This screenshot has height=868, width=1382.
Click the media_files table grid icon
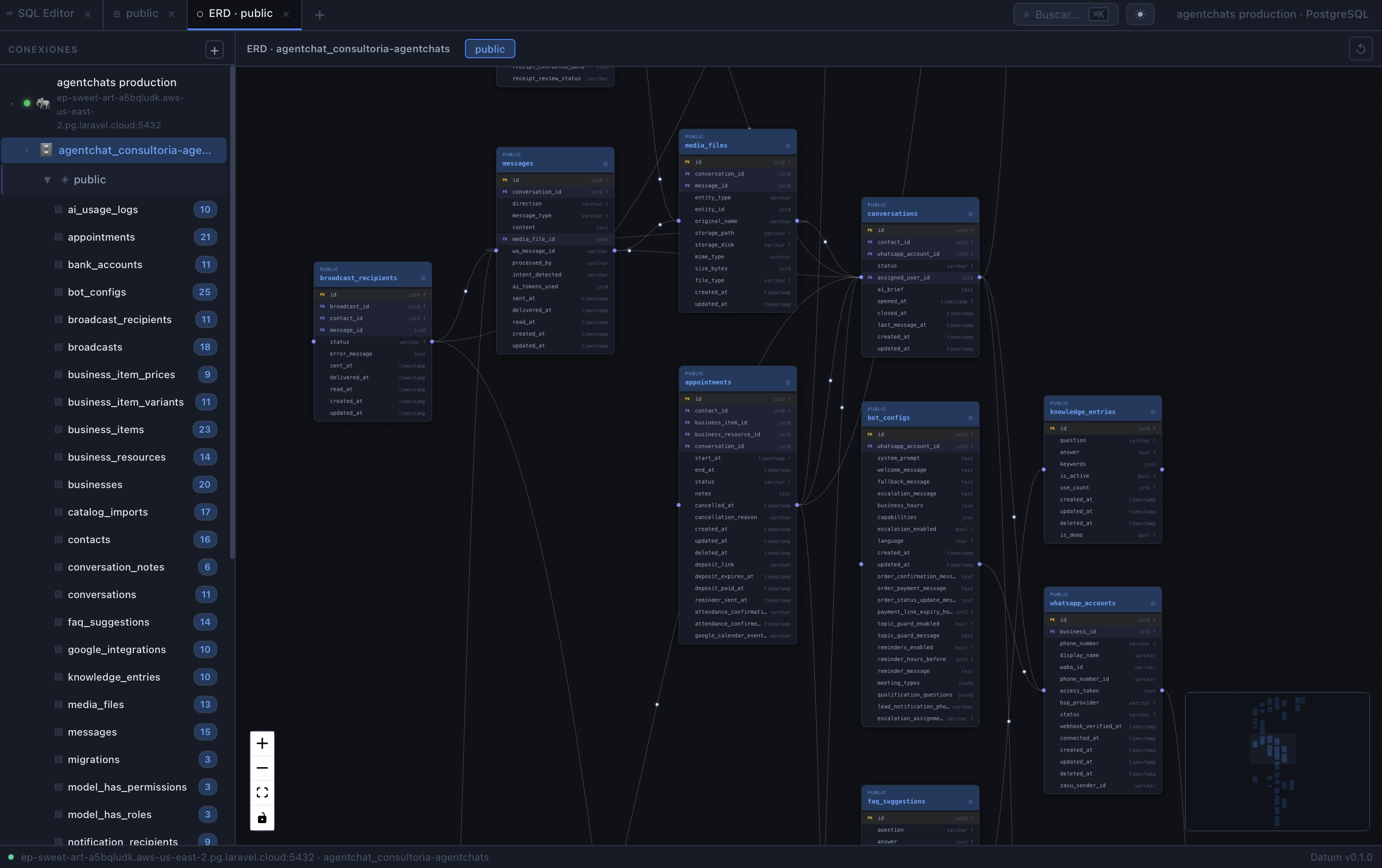(x=787, y=146)
